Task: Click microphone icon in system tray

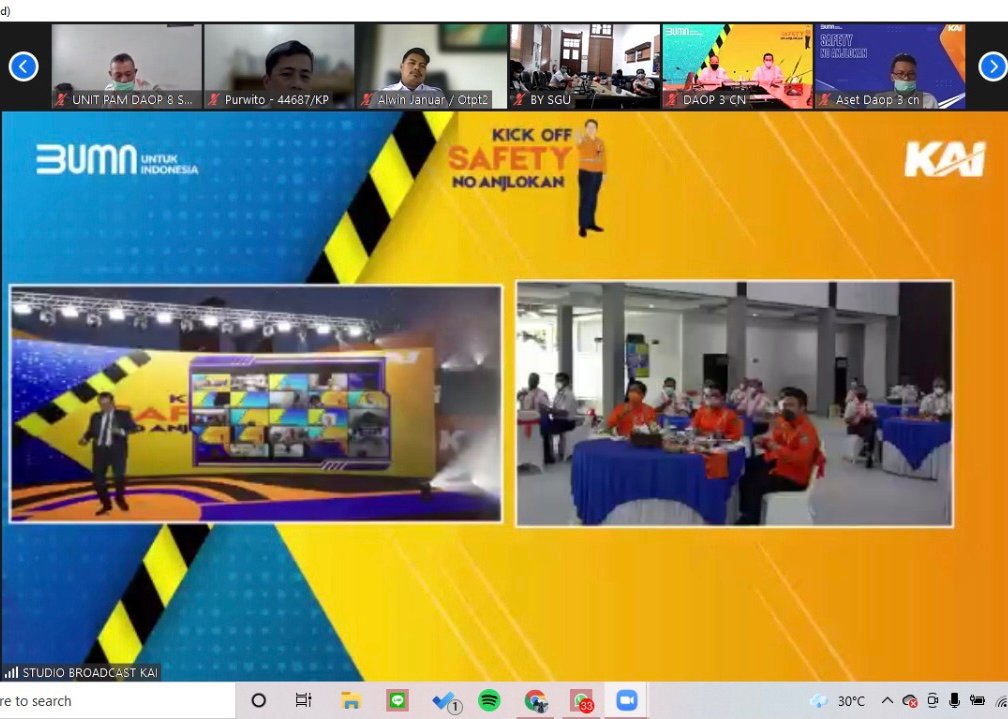Action: tap(955, 700)
